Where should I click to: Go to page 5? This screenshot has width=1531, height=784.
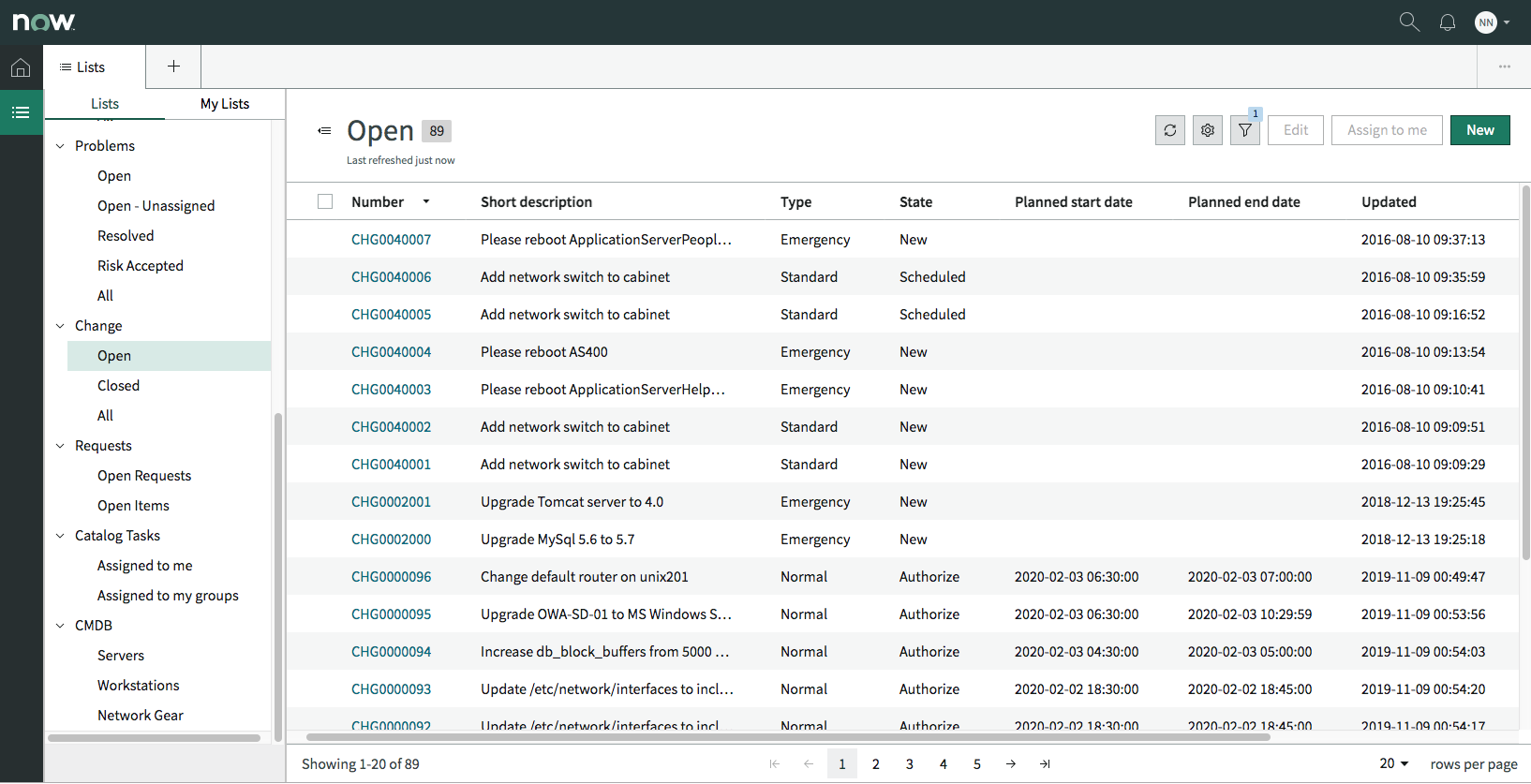coord(977,764)
